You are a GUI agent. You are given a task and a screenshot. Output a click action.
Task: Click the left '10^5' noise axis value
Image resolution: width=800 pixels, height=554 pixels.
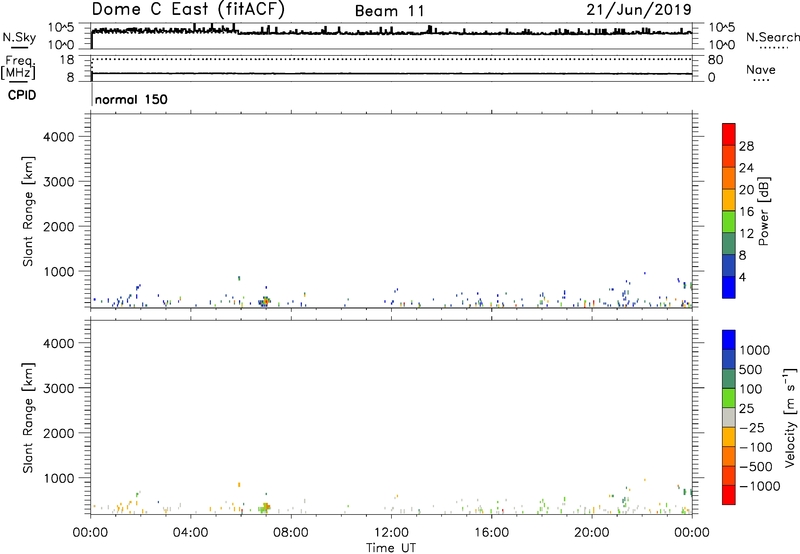(x=61, y=28)
